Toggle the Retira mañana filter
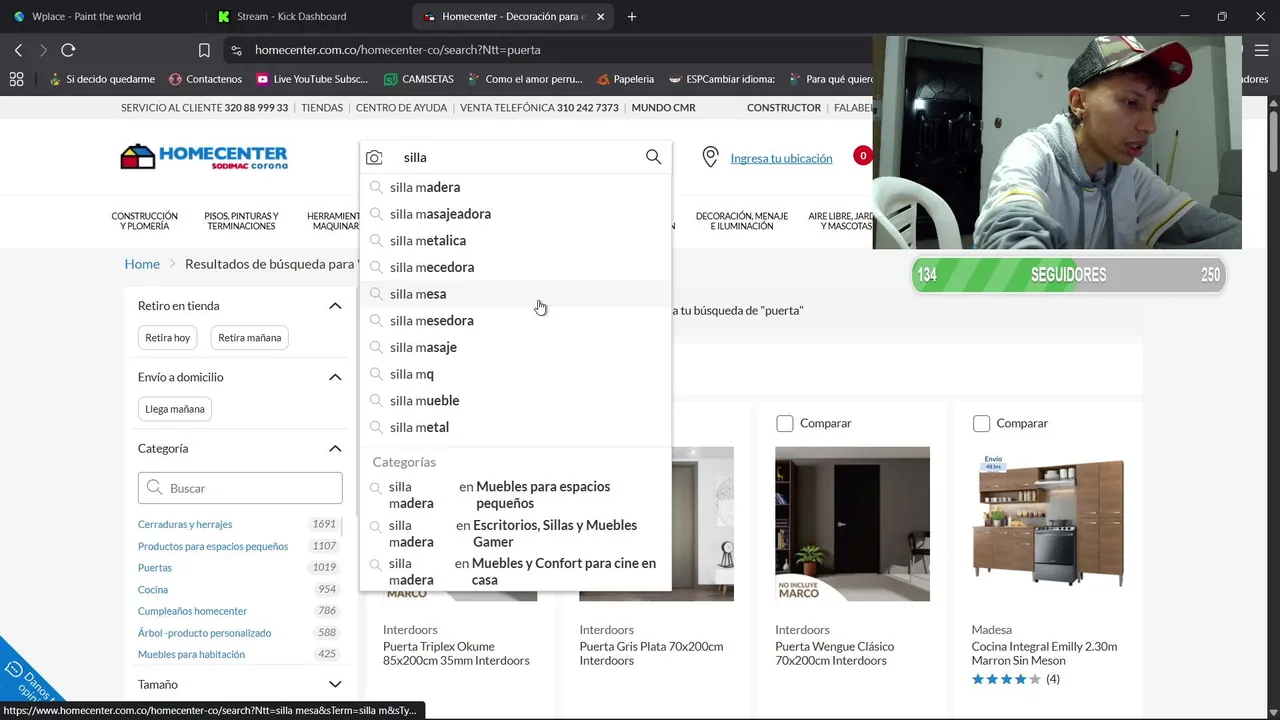The image size is (1280, 720). tap(249, 338)
